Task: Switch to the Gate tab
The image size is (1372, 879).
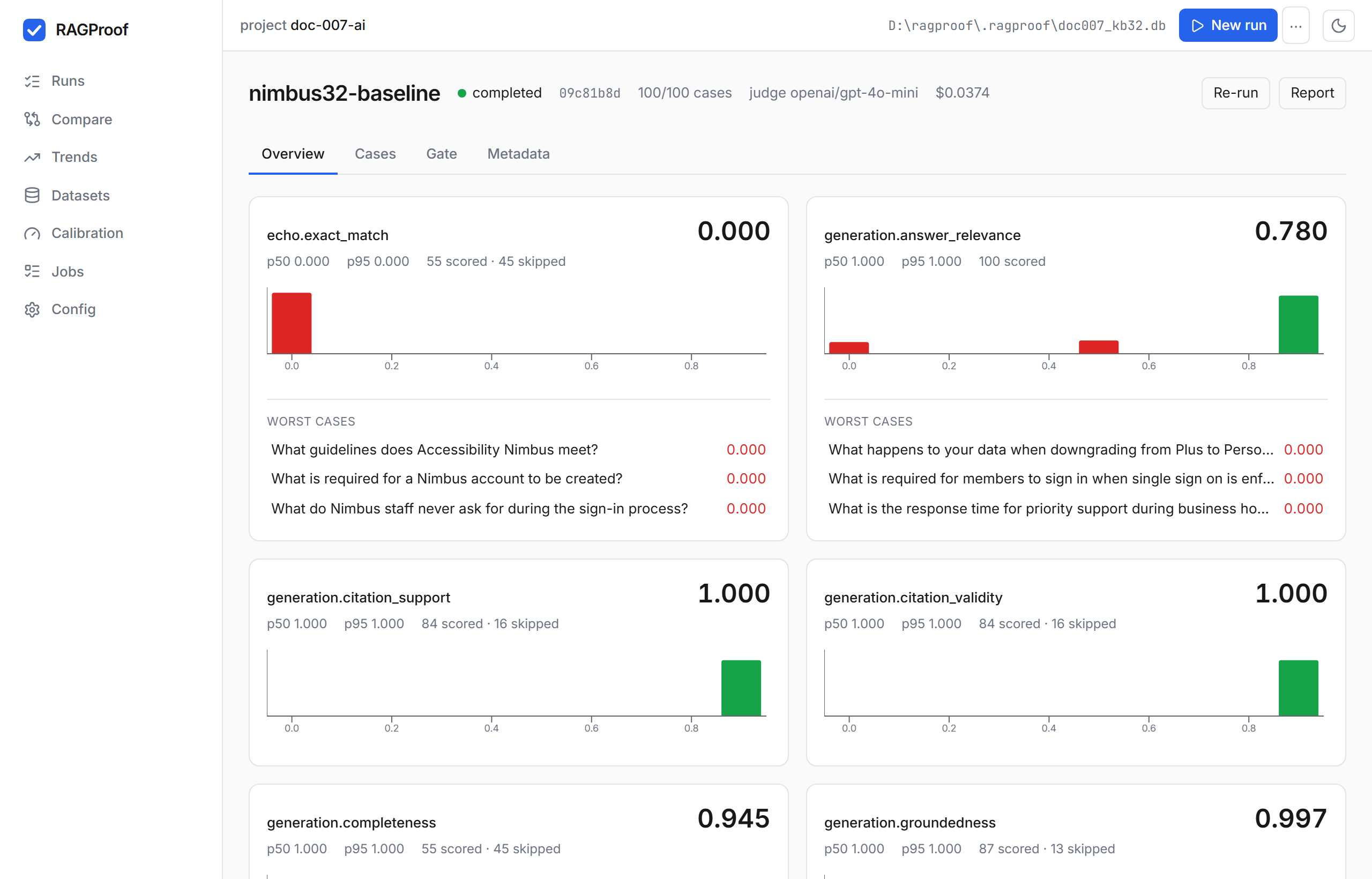Action: point(441,154)
